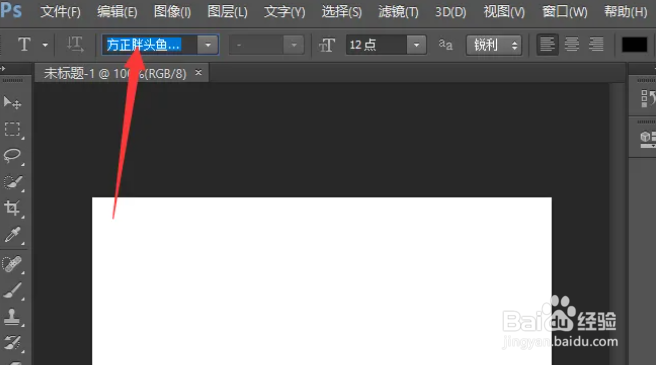Open the 窗口(W) menu
656x365 pixels.
point(565,11)
